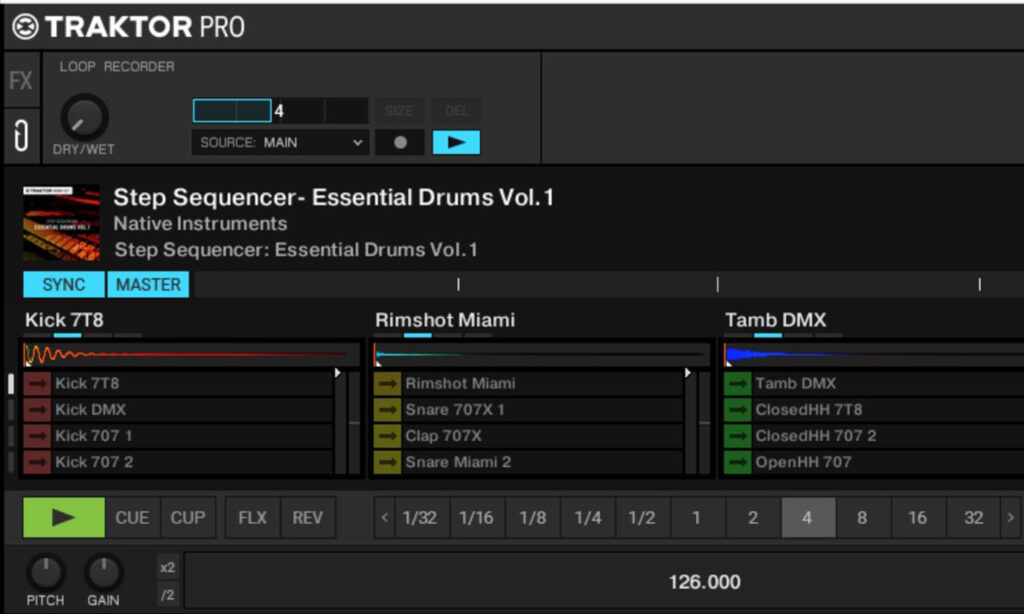Click the Loop Recorder progress bar
The image size is (1024, 614).
[280, 111]
